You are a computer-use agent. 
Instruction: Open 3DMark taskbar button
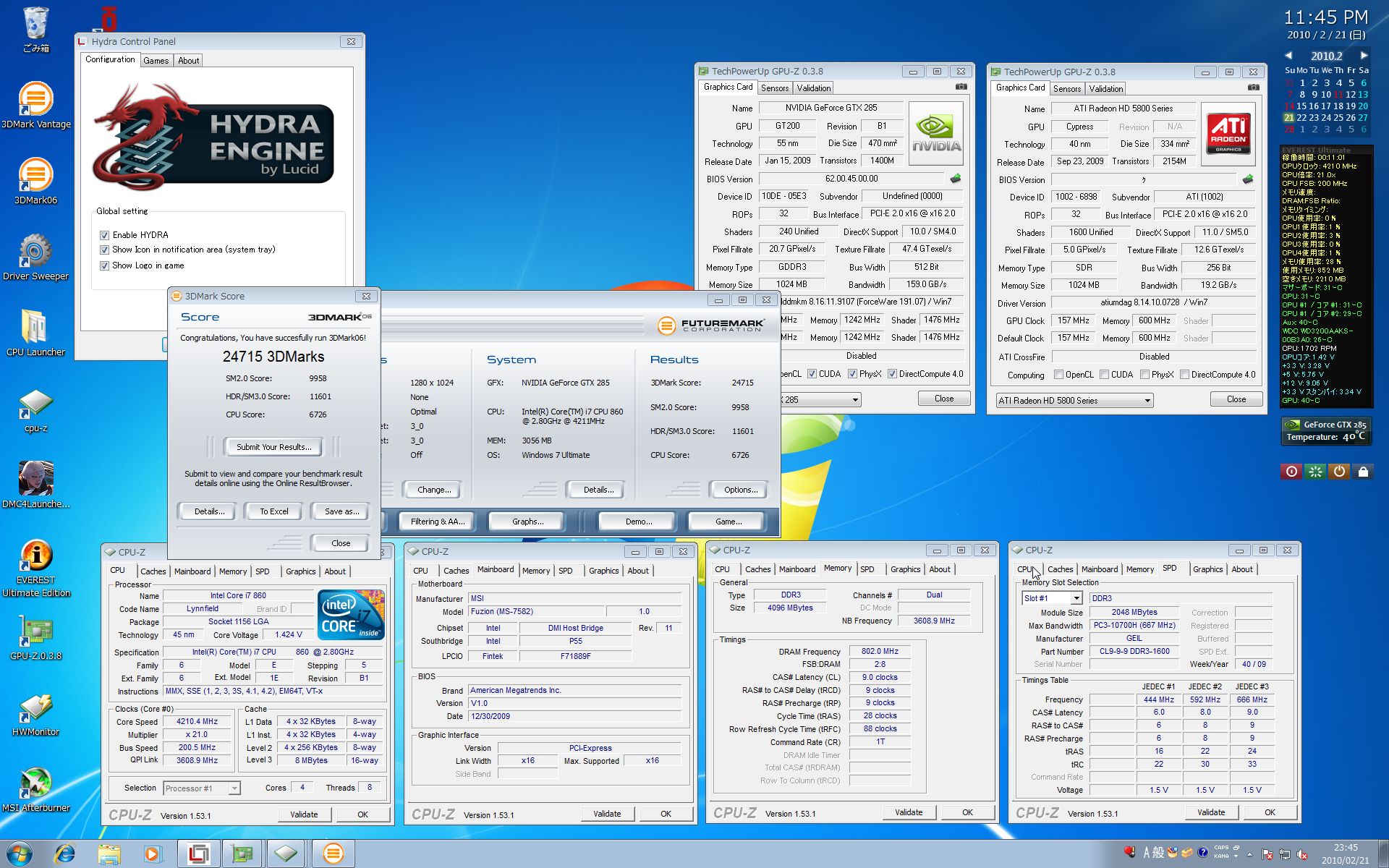click(333, 854)
